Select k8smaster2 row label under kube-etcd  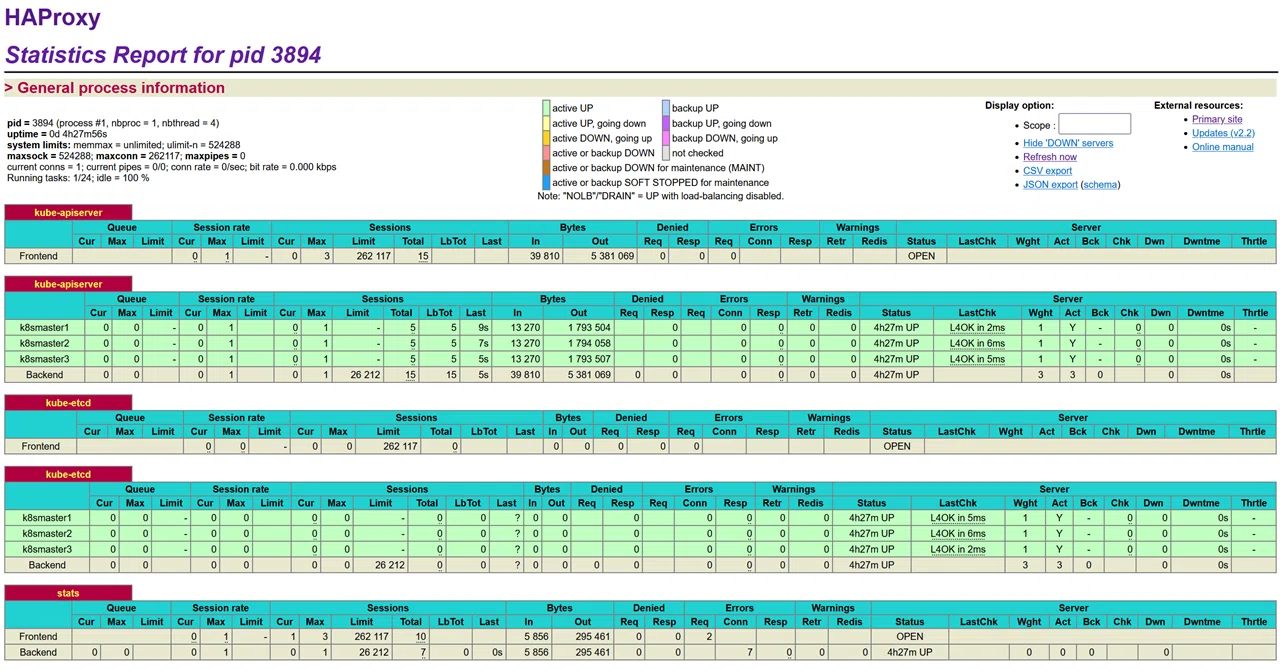[47, 534]
